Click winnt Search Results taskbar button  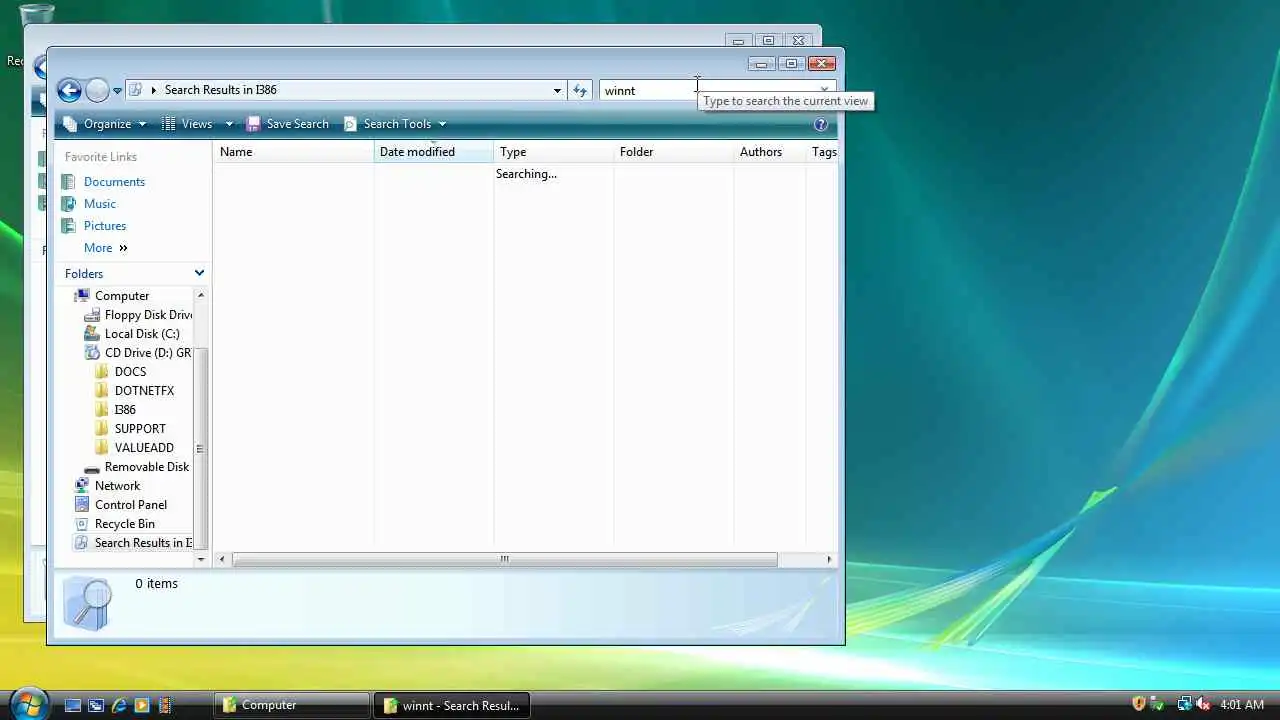pos(452,705)
